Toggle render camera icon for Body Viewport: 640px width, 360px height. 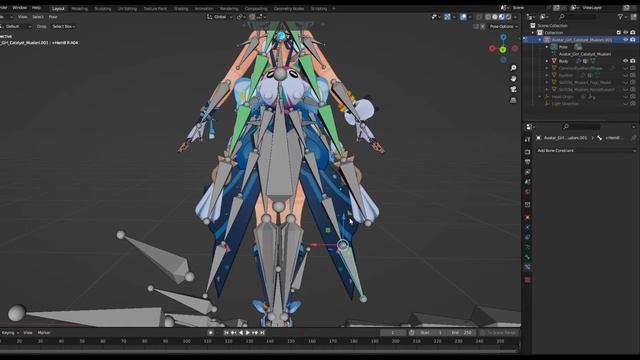(x=633, y=61)
